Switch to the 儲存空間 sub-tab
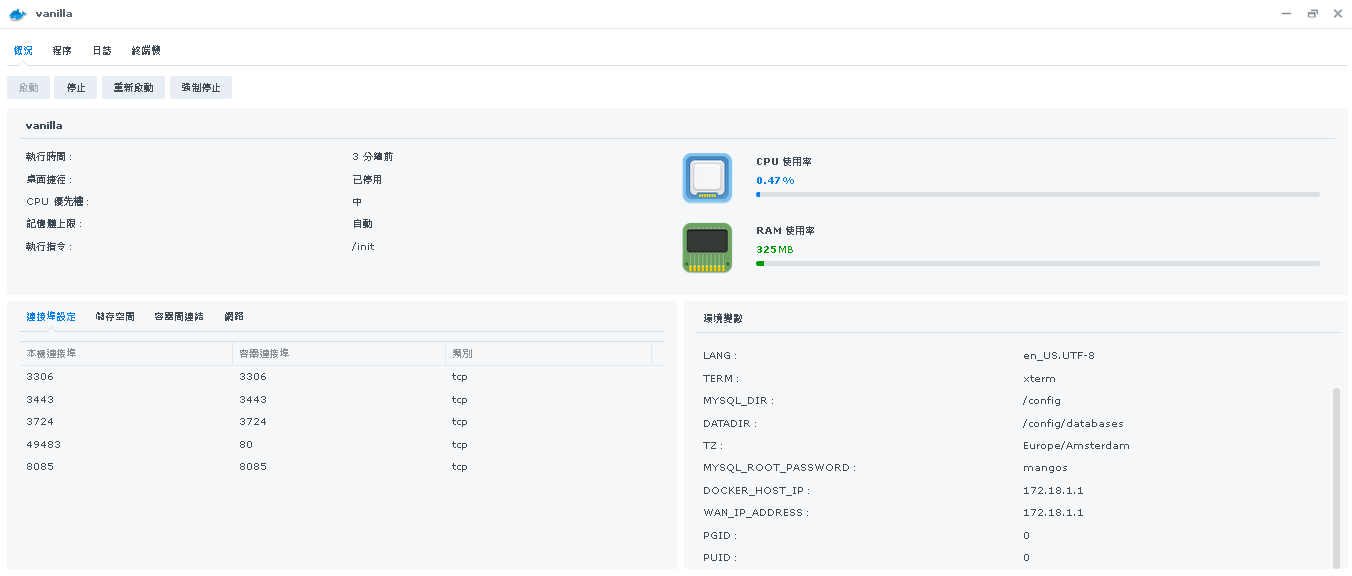Screen dimensions: 1352x576 point(116,315)
